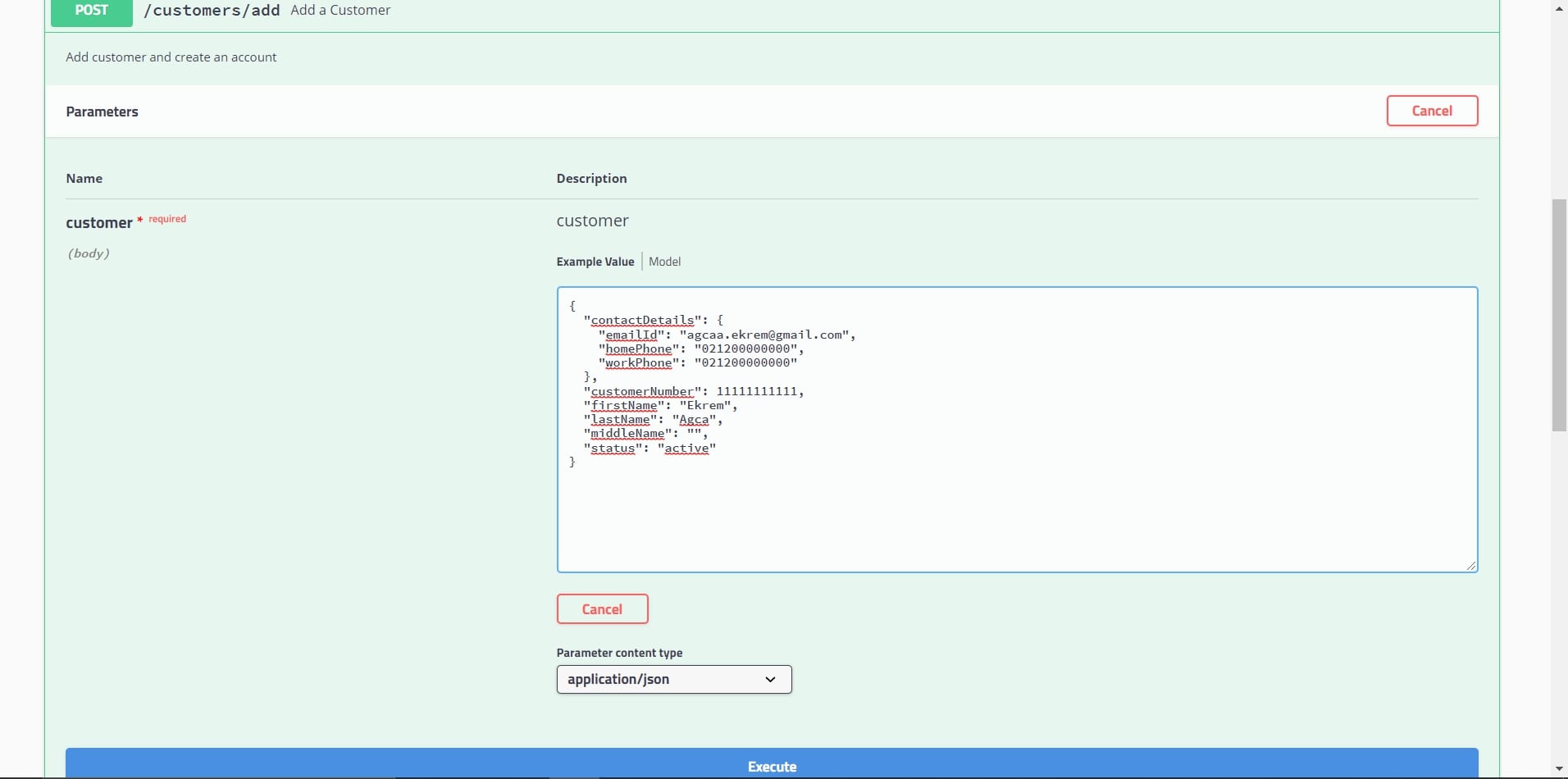Select the Example Value tab
The image size is (1568, 779).
595,262
